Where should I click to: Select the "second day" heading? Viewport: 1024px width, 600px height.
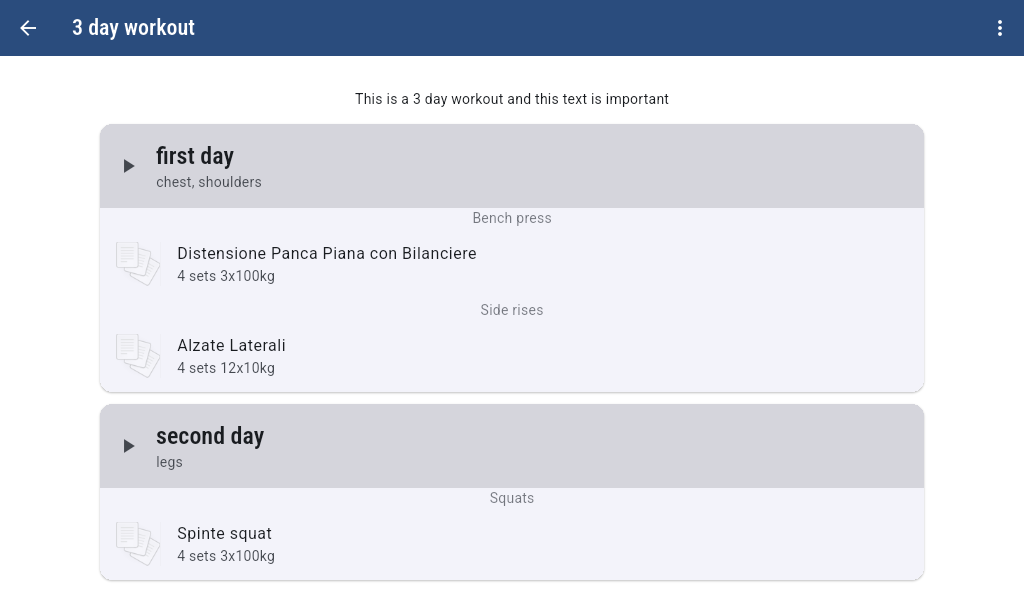[x=210, y=436]
